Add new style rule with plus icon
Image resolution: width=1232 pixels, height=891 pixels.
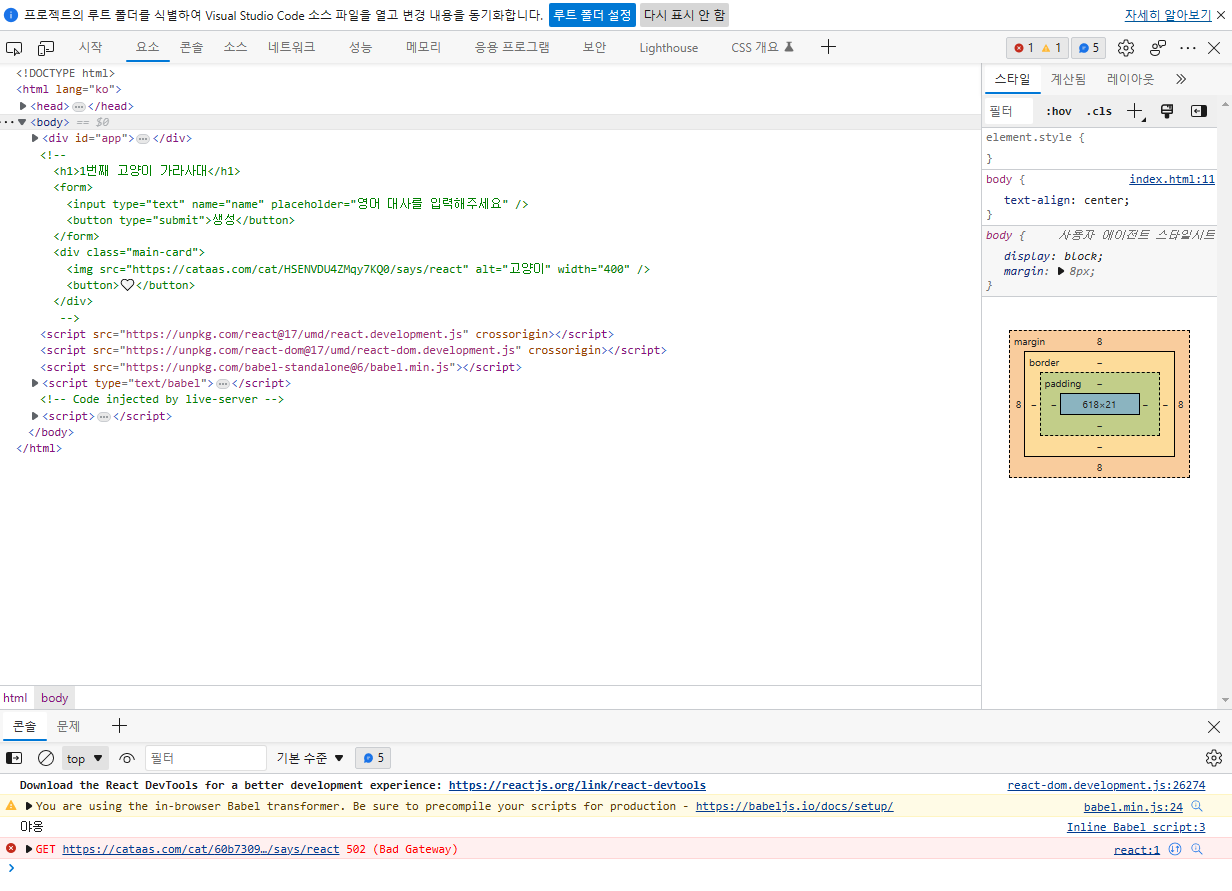1134,111
